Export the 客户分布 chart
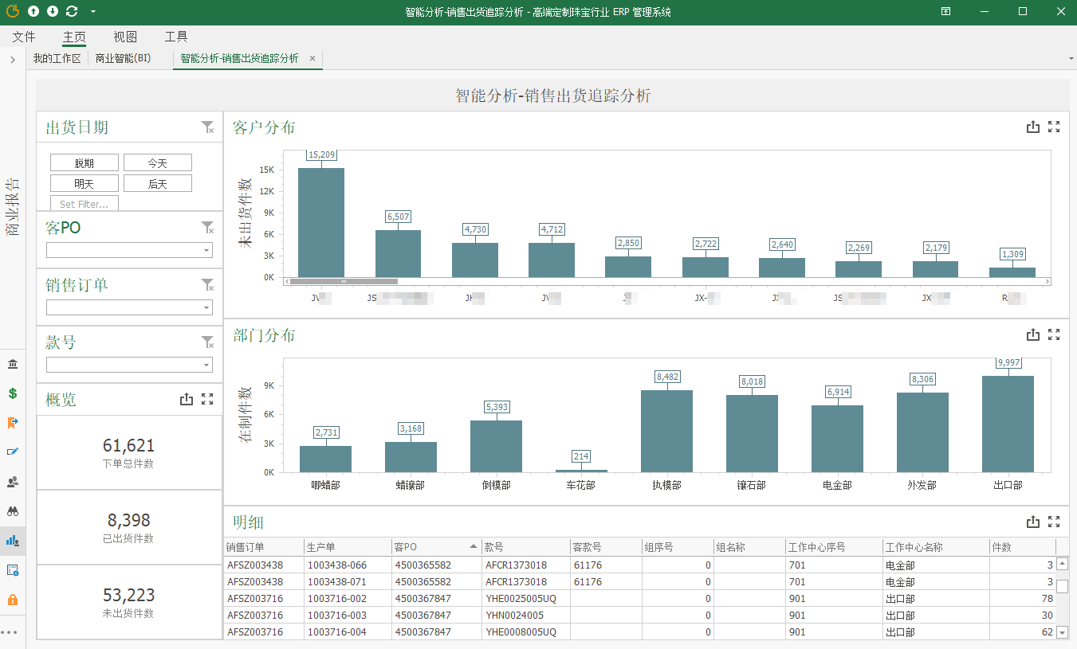The image size is (1077, 649). click(1033, 127)
